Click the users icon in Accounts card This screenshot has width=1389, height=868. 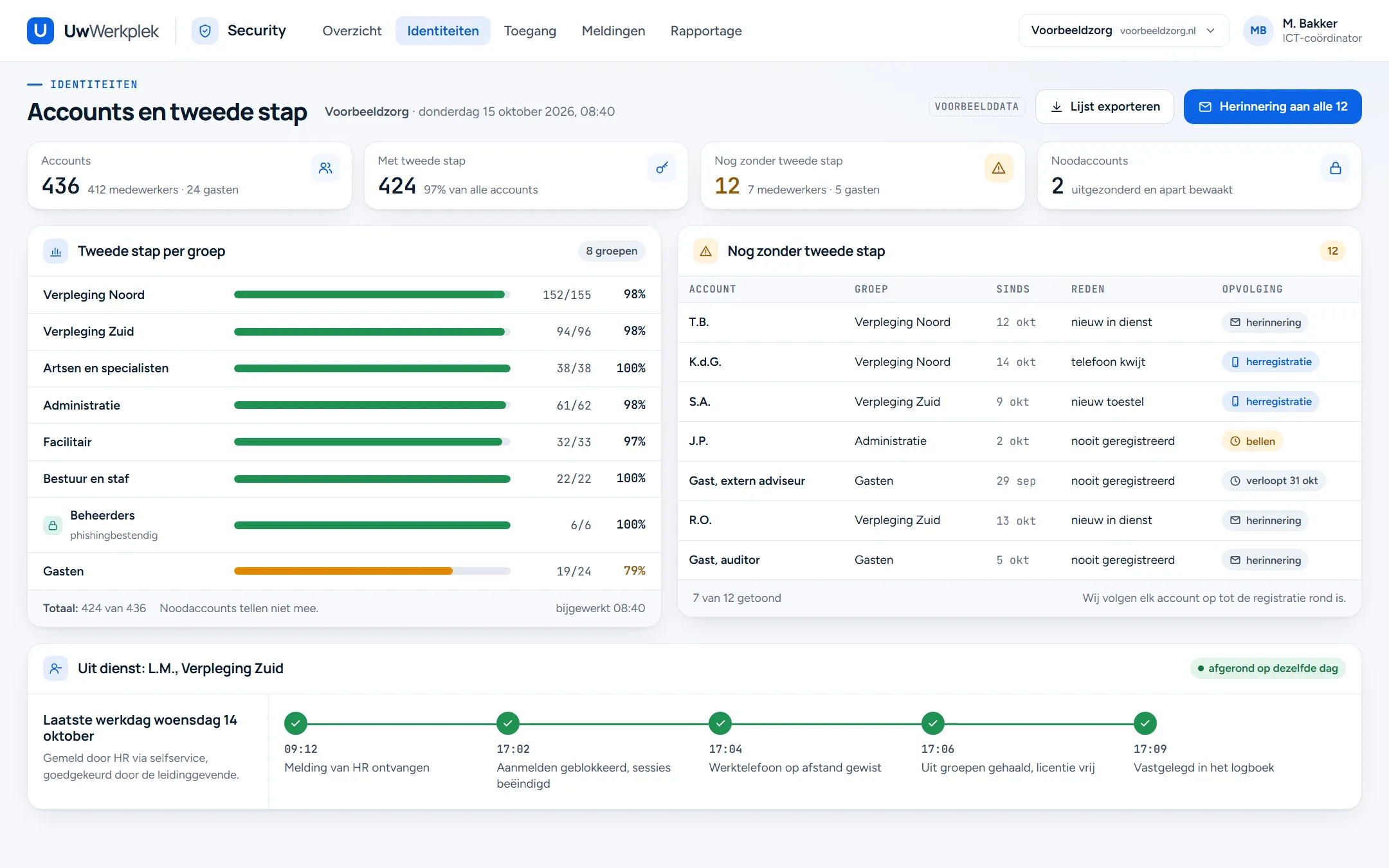325,168
